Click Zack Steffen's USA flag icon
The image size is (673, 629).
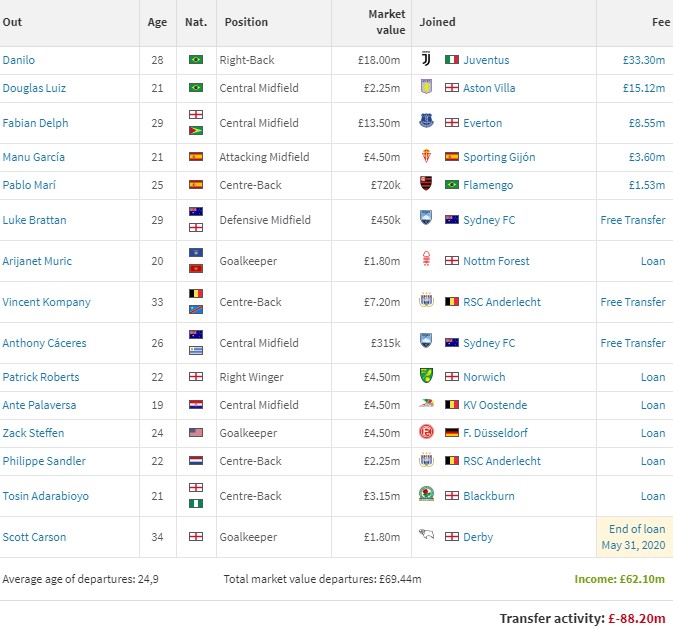tap(196, 433)
